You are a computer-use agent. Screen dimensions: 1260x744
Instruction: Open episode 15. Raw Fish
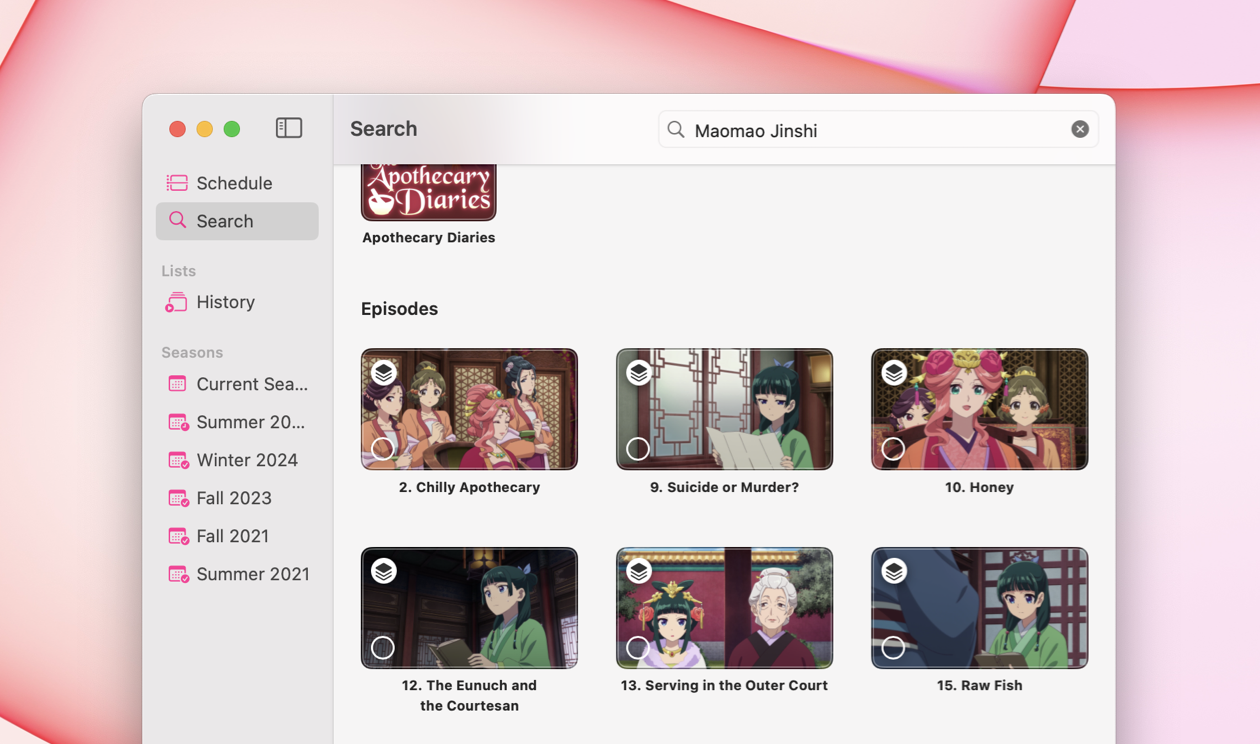click(x=978, y=607)
